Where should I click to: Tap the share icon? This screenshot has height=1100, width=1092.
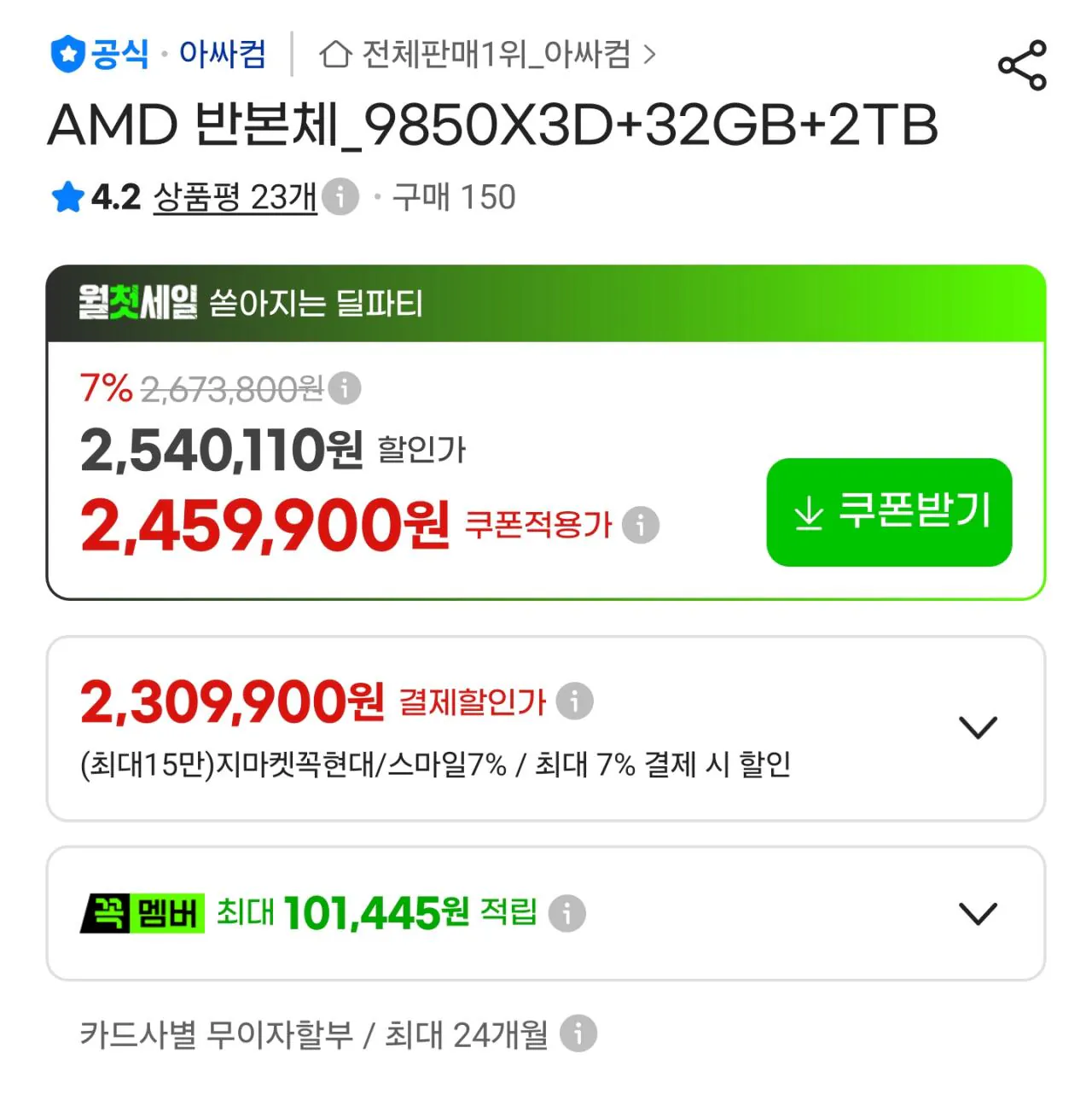pos(1022,65)
